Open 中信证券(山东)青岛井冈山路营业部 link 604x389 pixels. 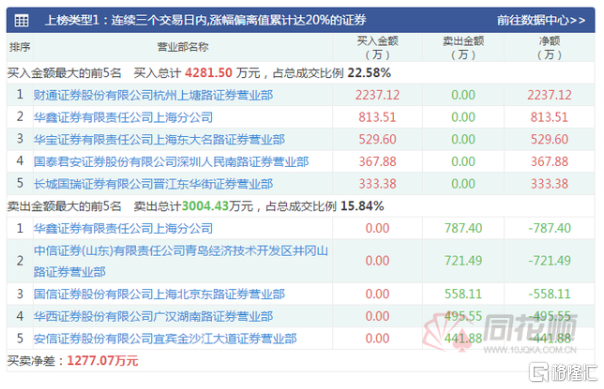point(181,261)
